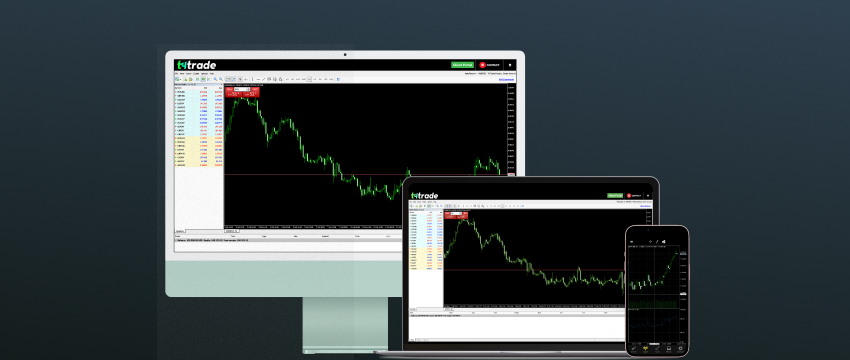The width and height of the screenshot is (850, 360).
Task: Click the t4trade logo on the monitor screen
Action: (196, 65)
